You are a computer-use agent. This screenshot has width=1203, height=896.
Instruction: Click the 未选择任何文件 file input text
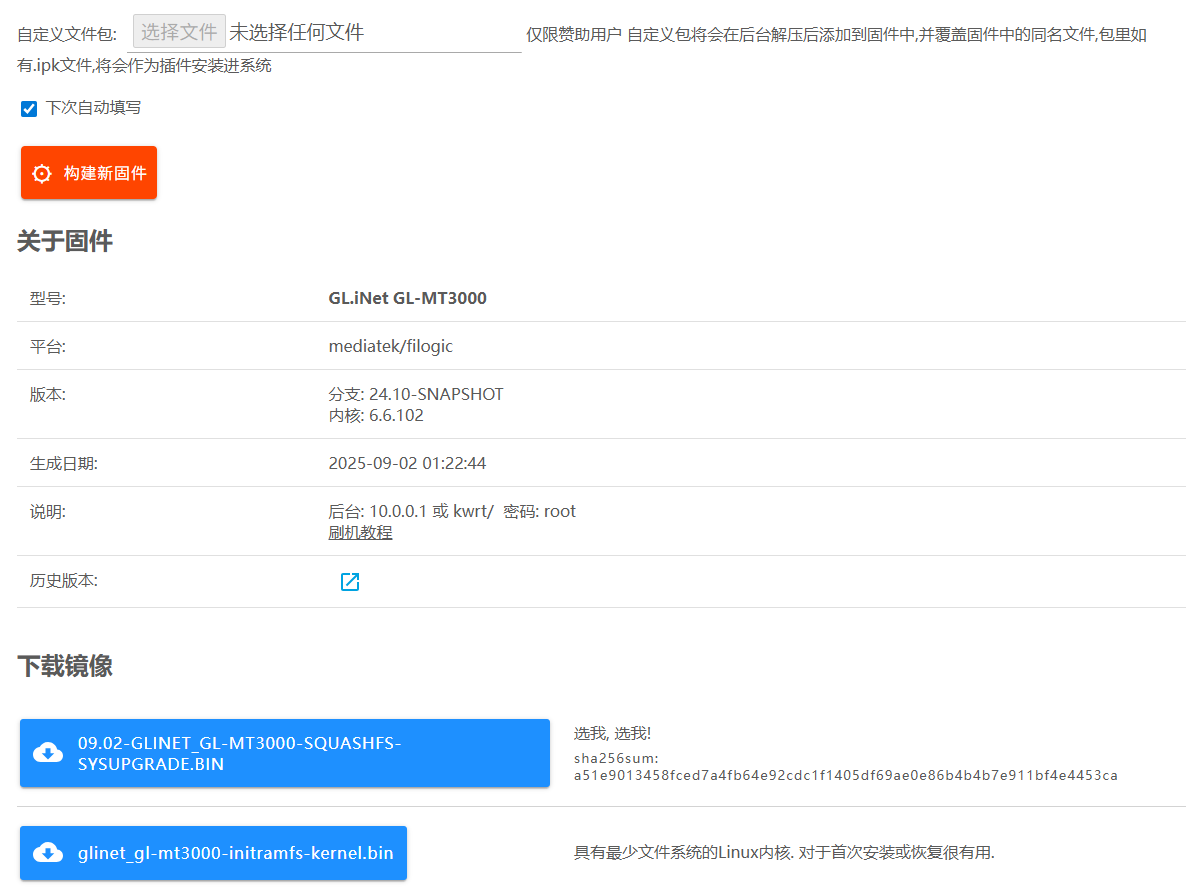[x=296, y=32]
